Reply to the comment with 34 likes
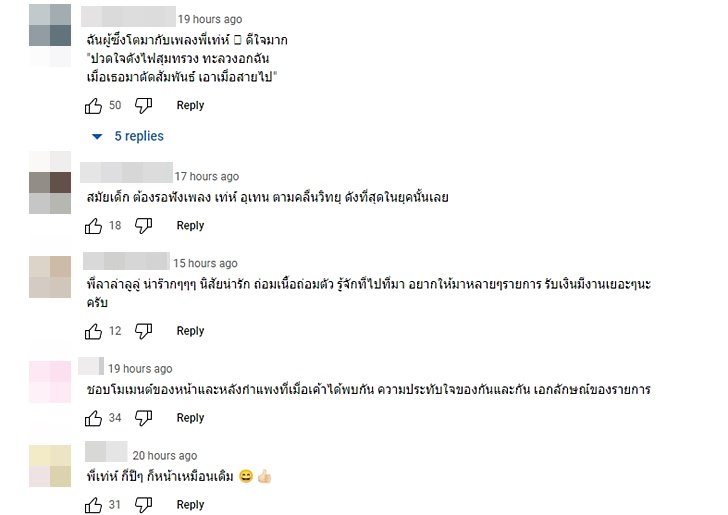 pos(190,418)
